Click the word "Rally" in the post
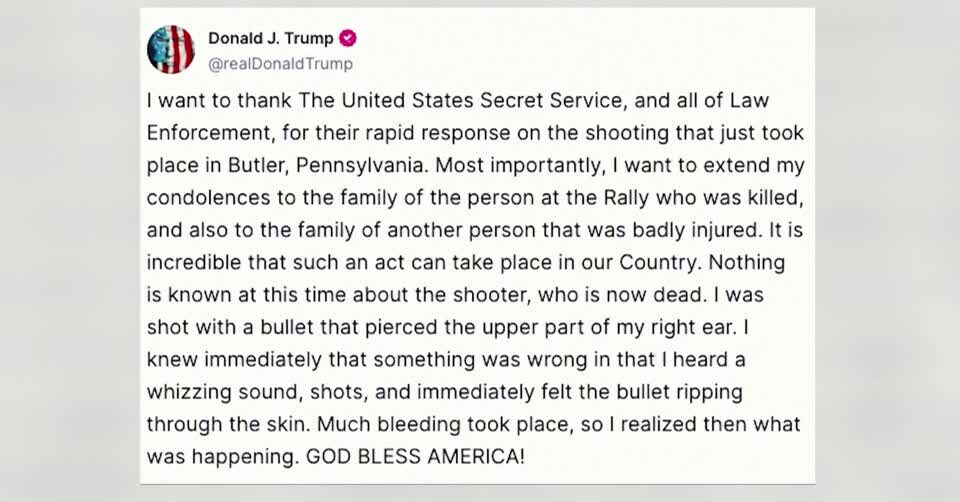Viewport: 960px width, 502px height. tap(610, 197)
